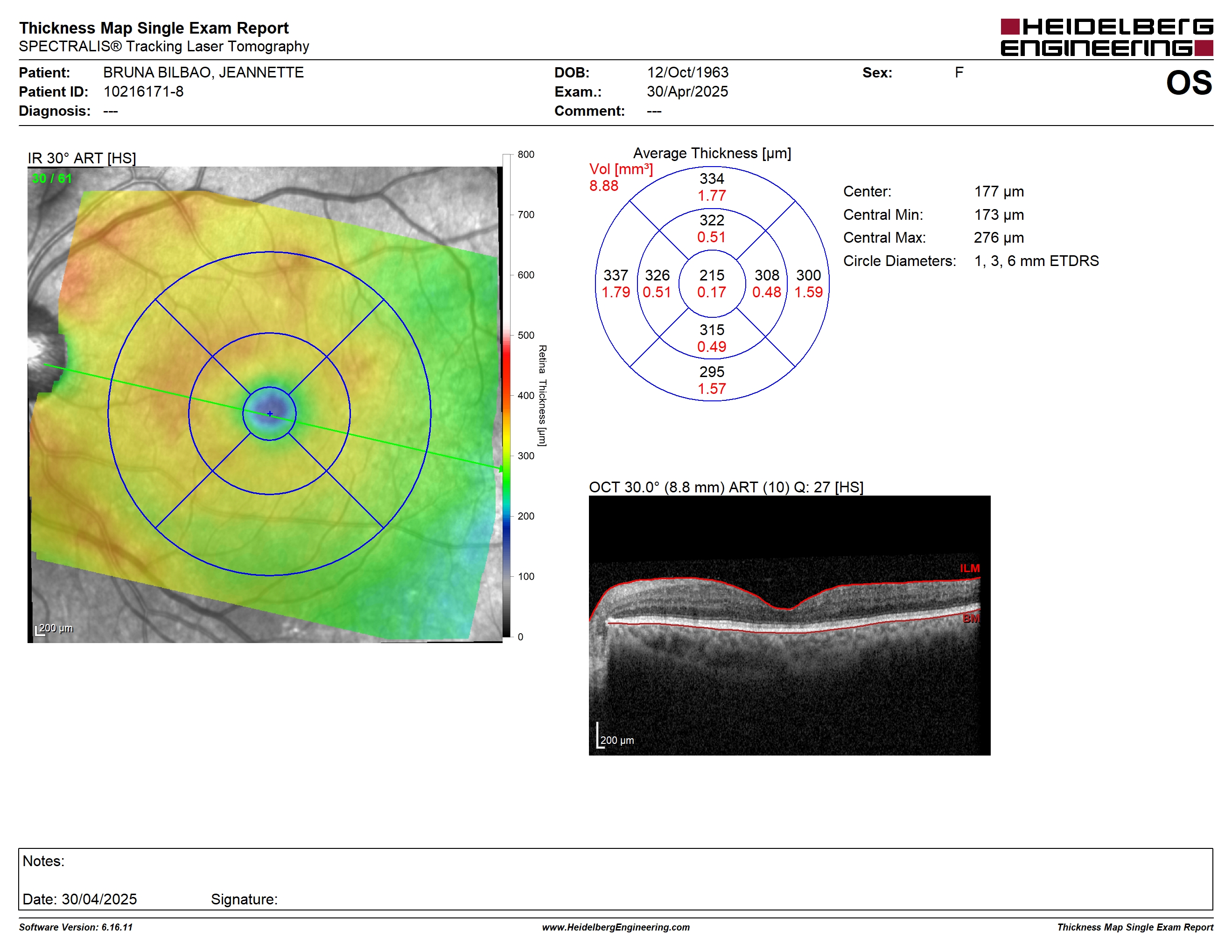Viewport: 1232px width, 952px height.
Task: Click the outer left thickness 337
Action: click(x=616, y=275)
